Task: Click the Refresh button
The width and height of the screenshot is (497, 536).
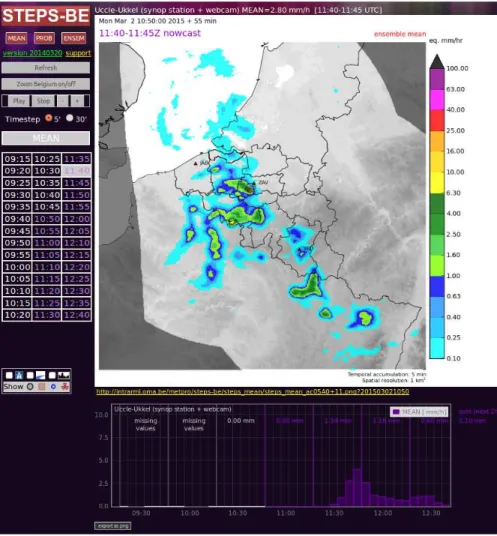Action: (x=46, y=68)
